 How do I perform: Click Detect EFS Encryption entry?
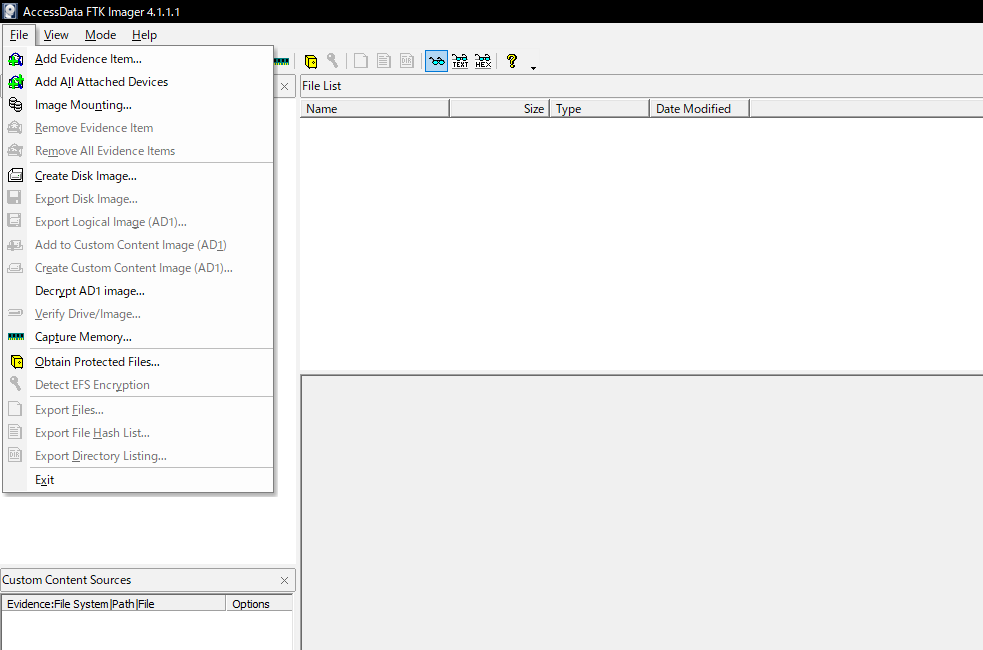[139, 385]
